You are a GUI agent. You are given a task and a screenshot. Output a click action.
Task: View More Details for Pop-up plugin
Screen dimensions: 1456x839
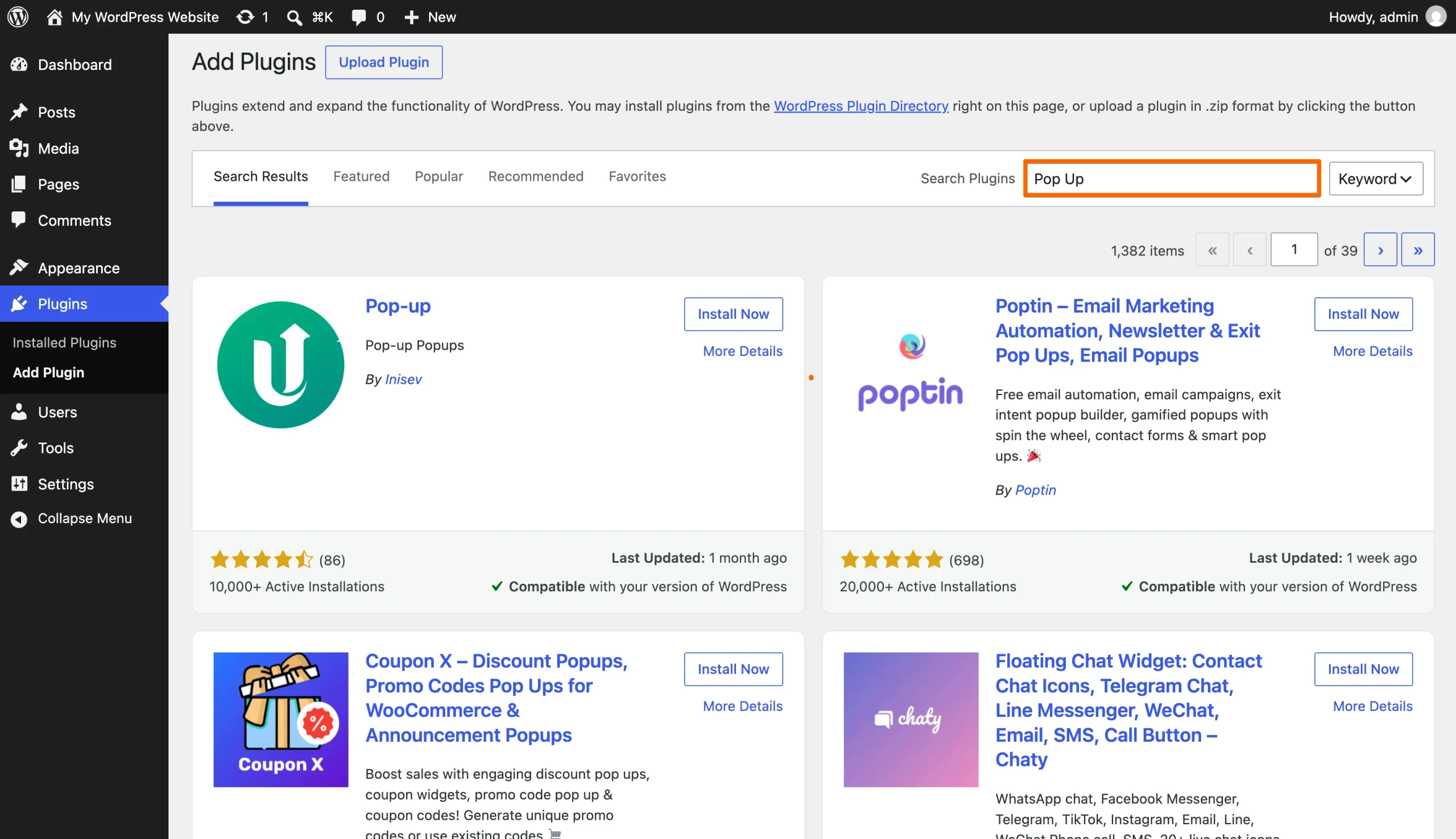point(742,351)
